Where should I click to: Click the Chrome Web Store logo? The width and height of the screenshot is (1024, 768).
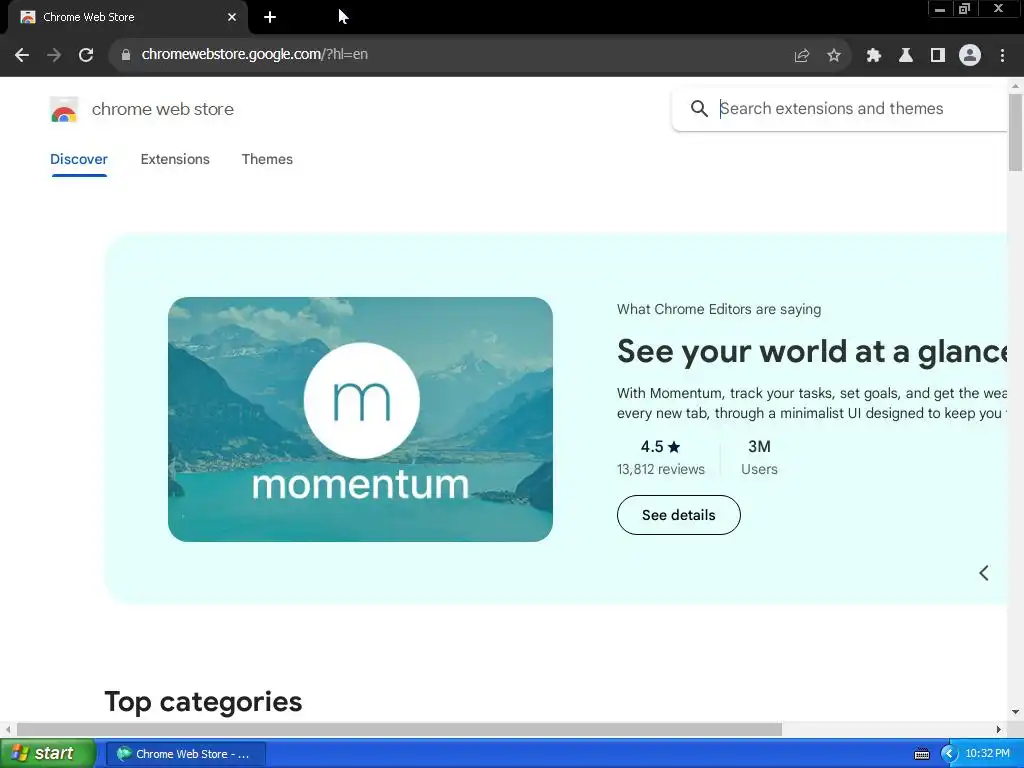[x=64, y=109]
